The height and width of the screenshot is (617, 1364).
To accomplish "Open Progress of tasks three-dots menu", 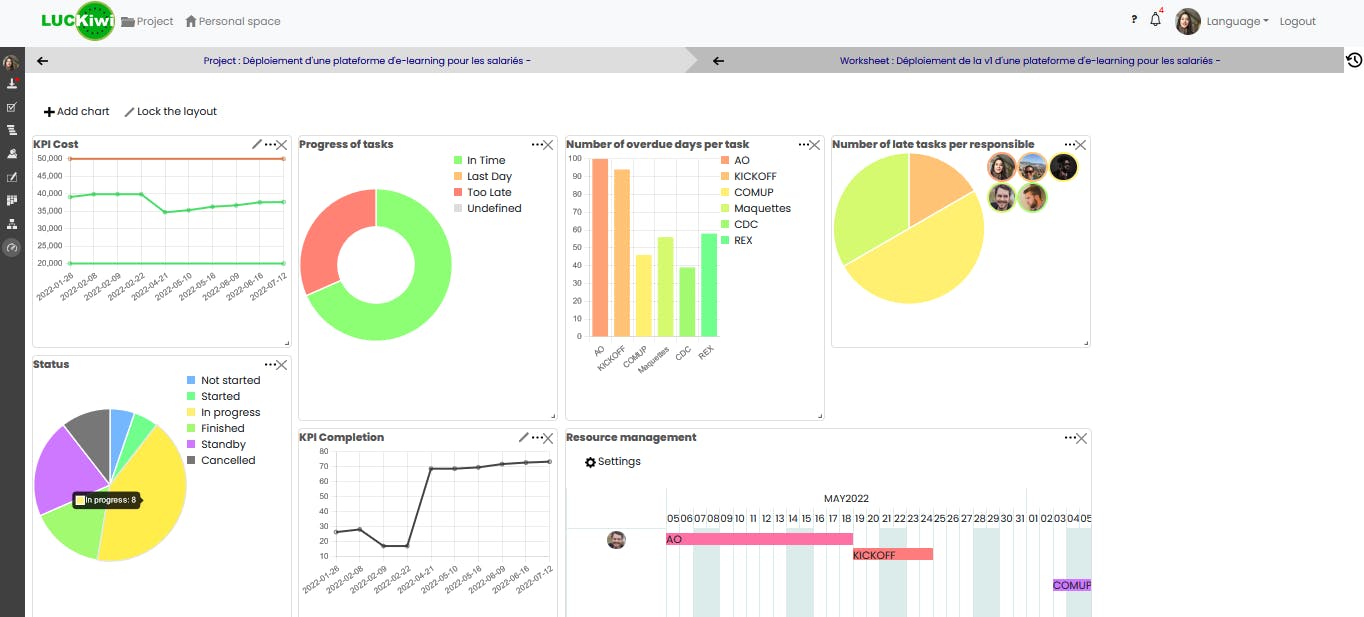I will tap(536, 144).
